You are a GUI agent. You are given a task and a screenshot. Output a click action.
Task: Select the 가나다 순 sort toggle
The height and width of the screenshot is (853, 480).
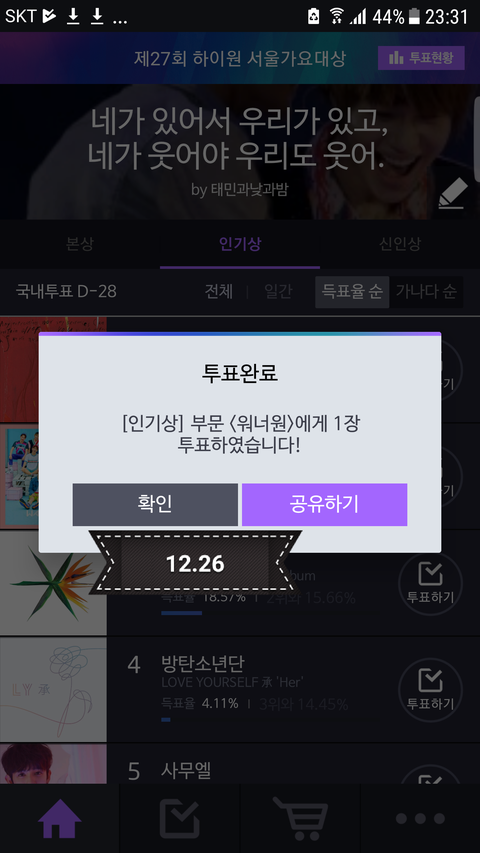(x=426, y=292)
